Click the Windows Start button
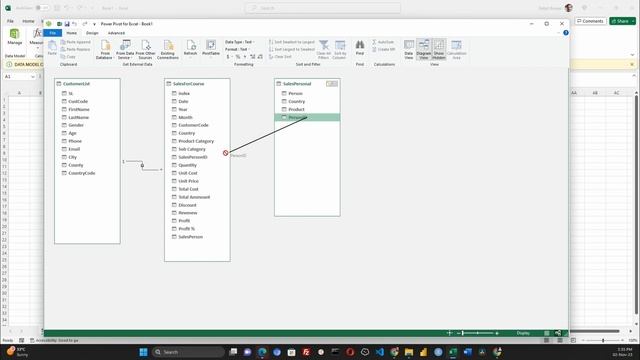 coord(143,352)
